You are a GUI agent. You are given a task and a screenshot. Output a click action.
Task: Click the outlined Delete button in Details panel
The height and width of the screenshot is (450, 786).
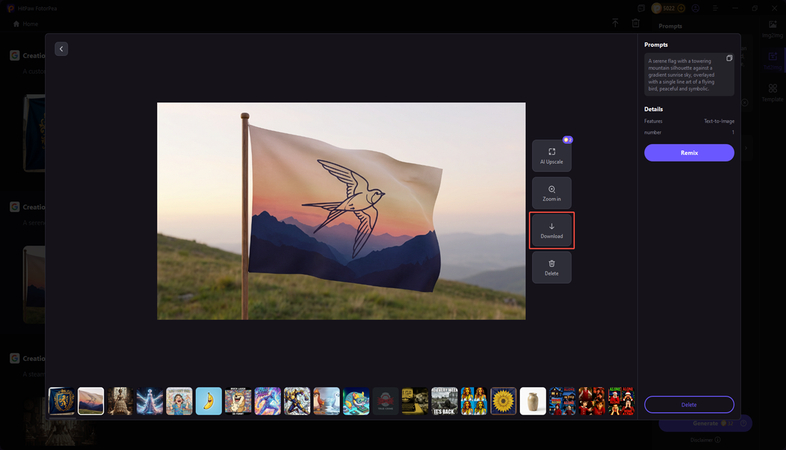click(689, 404)
